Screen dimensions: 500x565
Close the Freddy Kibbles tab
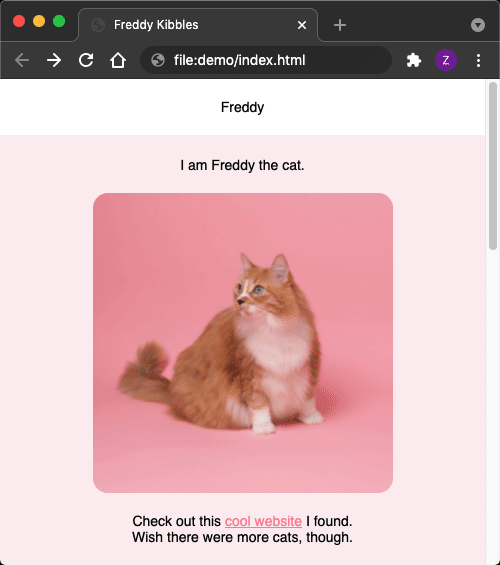coord(302,25)
